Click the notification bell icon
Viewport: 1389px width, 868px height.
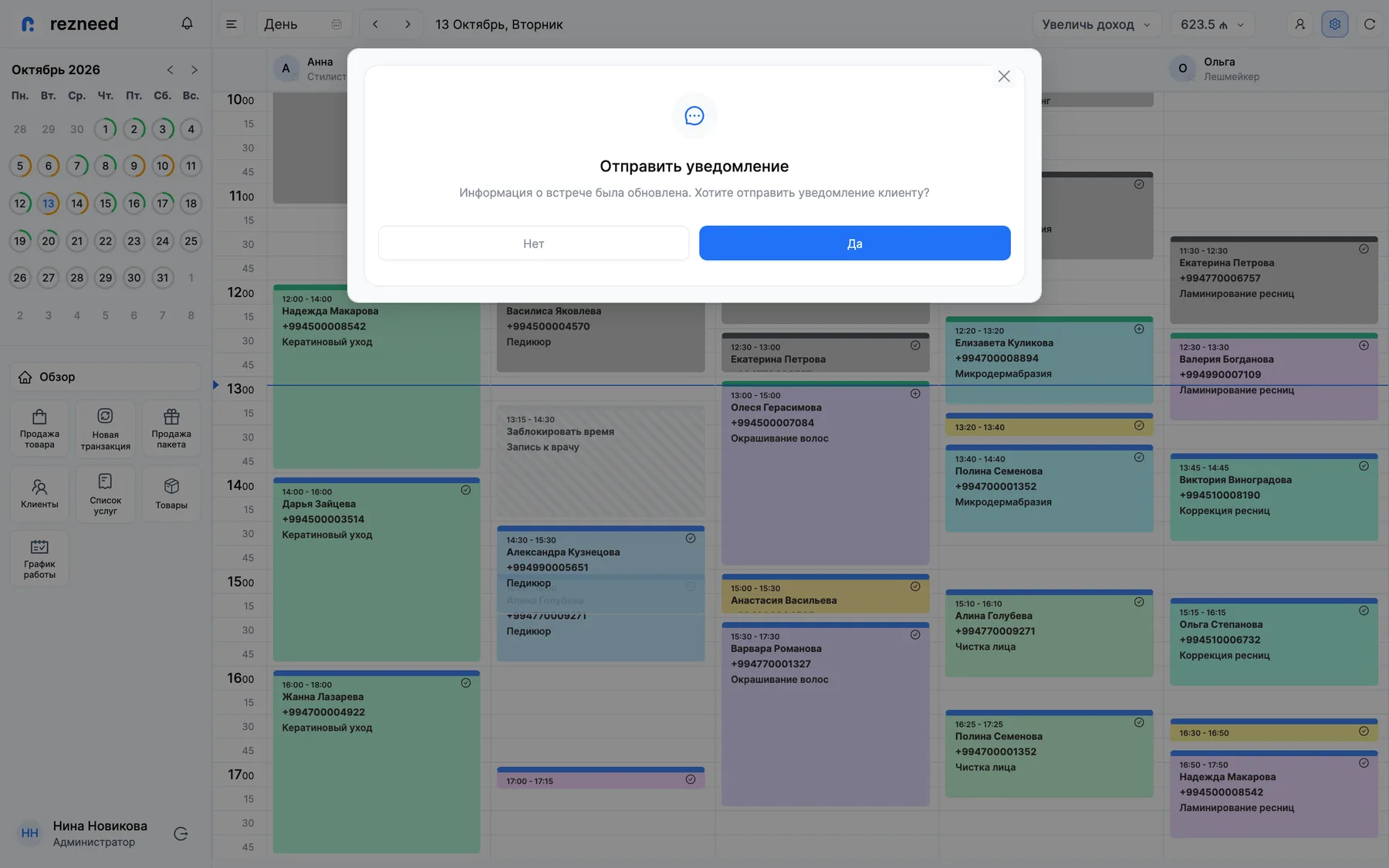point(187,24)
